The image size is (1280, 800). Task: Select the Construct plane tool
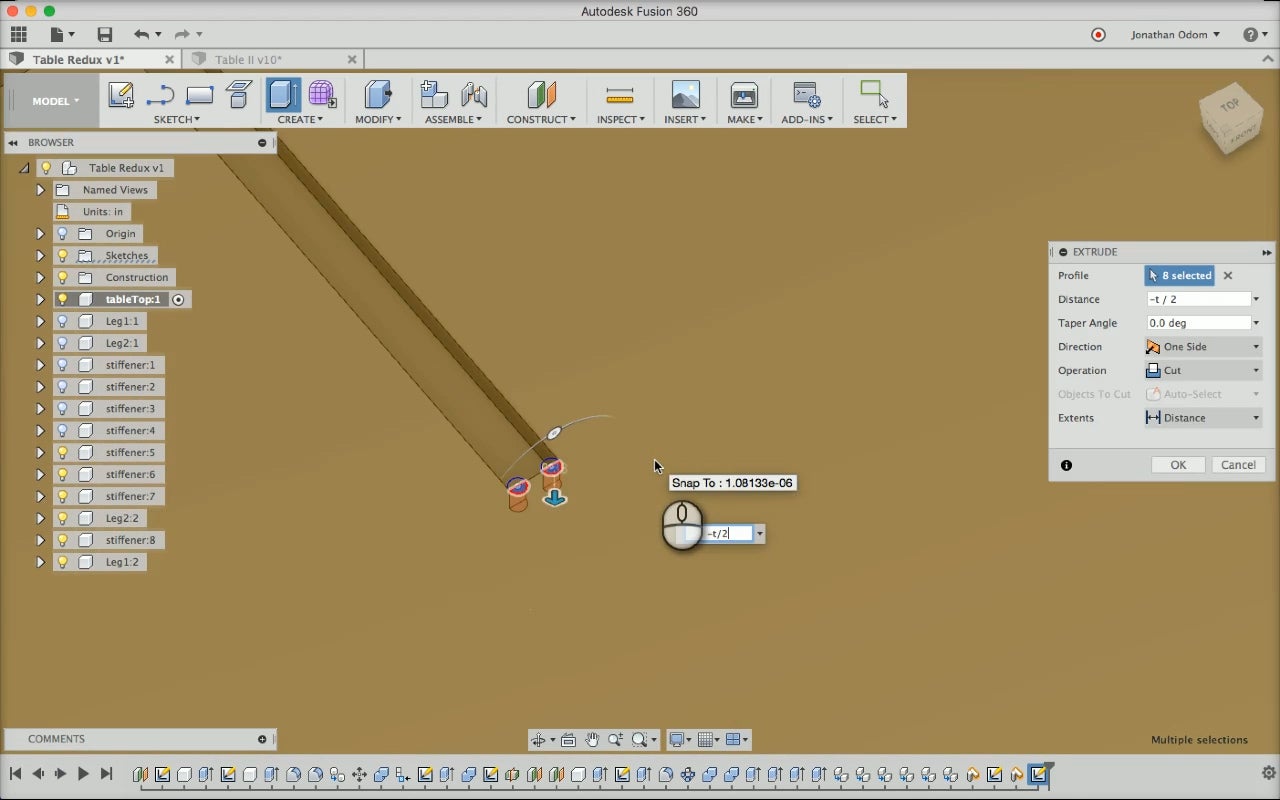541,95
